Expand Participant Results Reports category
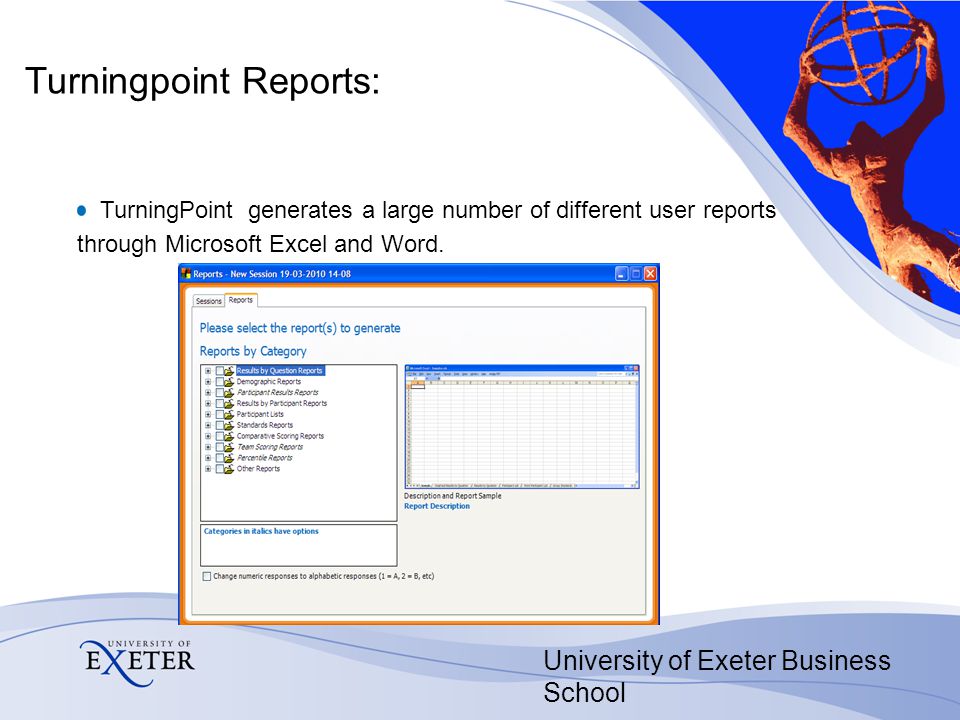 coord(208,392)
